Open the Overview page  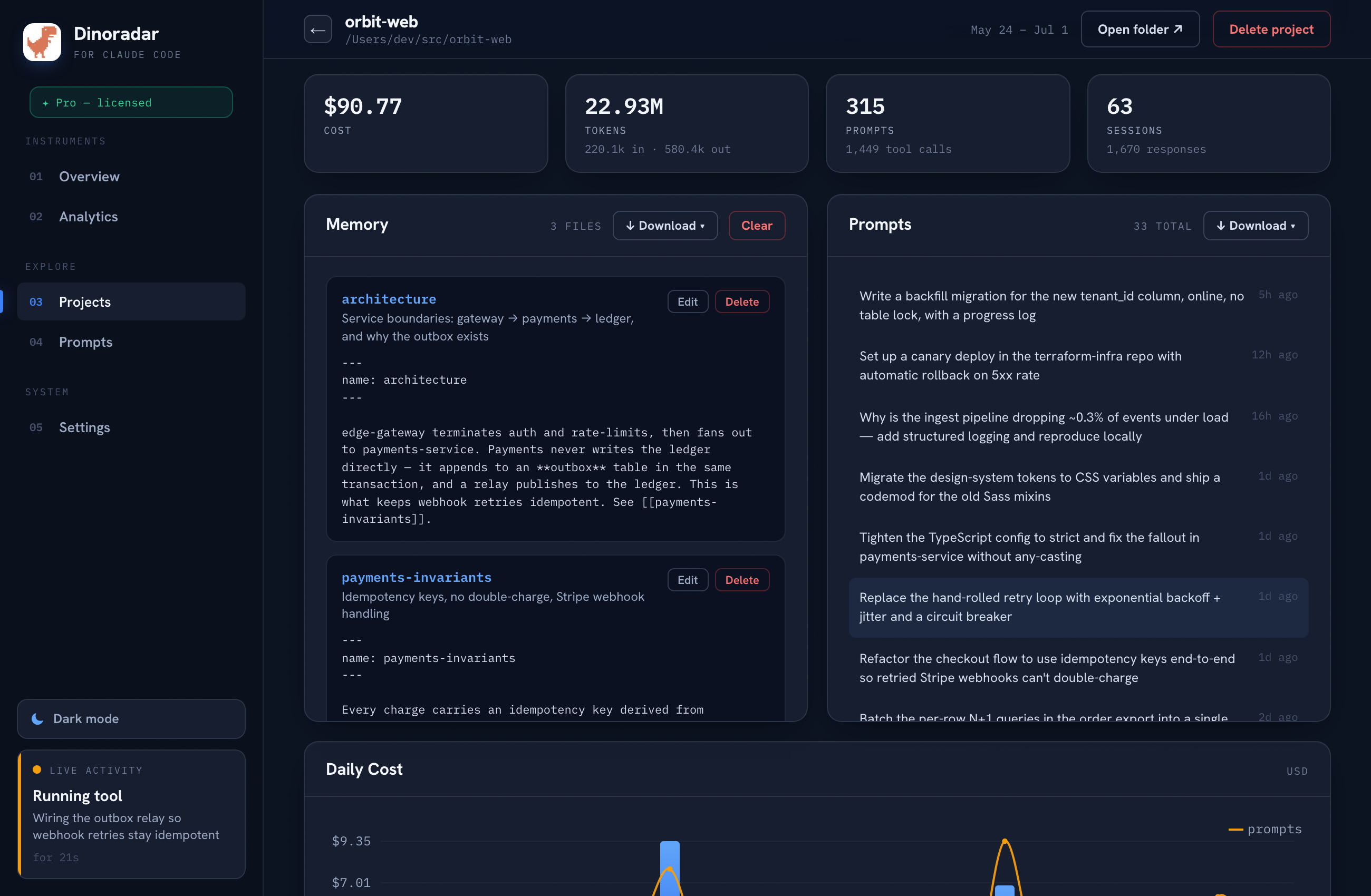point(131,176)
